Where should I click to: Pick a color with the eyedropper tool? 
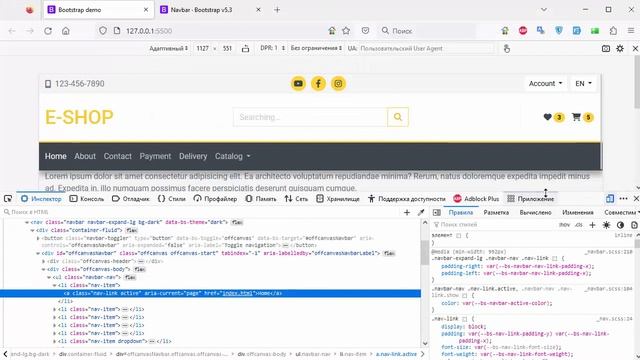[421, 212]
